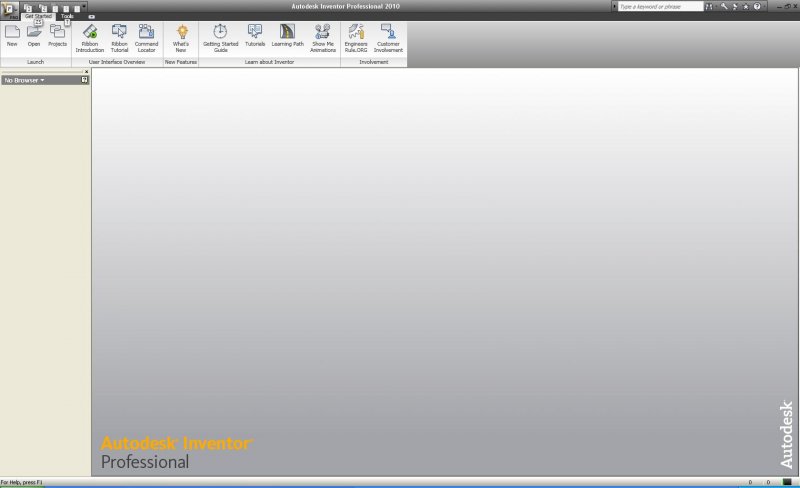This screenshot has height=488, width=800.
Task: Click the User Interface Overview panel title
Action: [x=117, y=62]
